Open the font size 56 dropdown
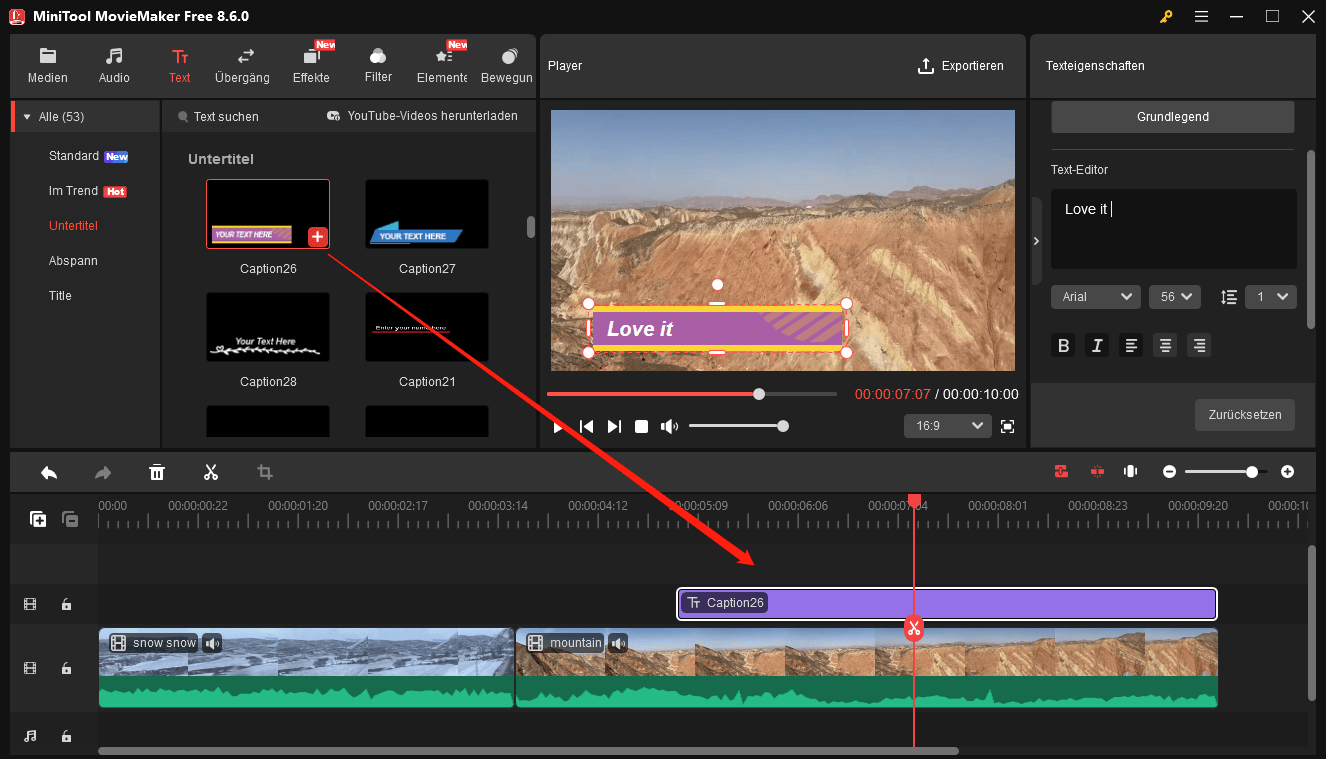Screen dimensions: 1326x759 (1174, 296)
